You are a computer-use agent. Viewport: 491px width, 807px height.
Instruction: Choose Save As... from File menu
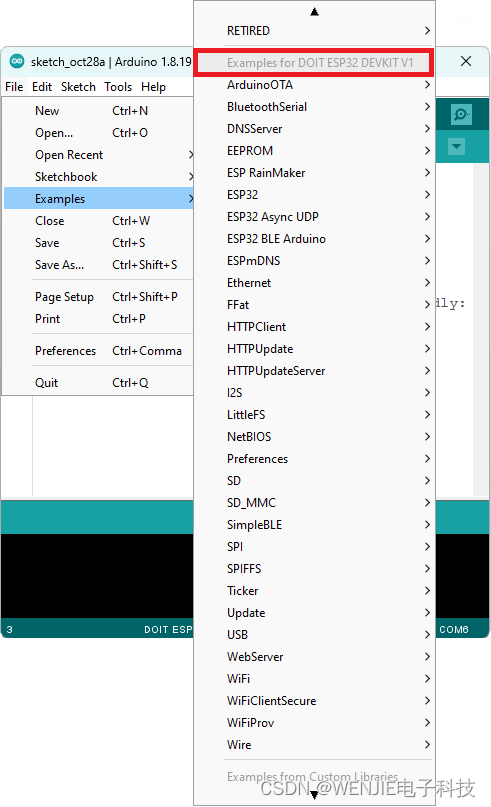[x=99, y=265]
